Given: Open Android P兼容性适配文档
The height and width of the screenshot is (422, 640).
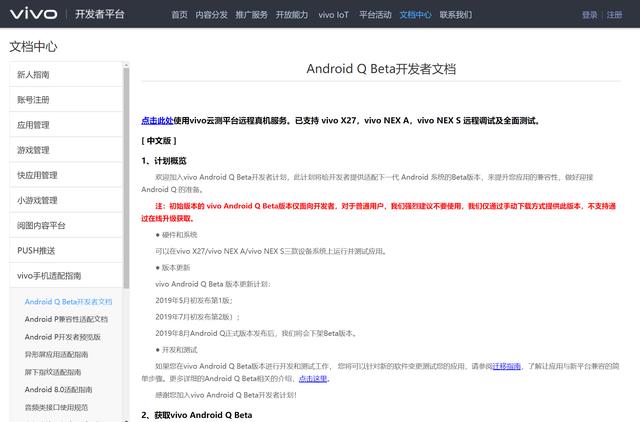Looking at the screenshot, I should (x=66, y=319).
